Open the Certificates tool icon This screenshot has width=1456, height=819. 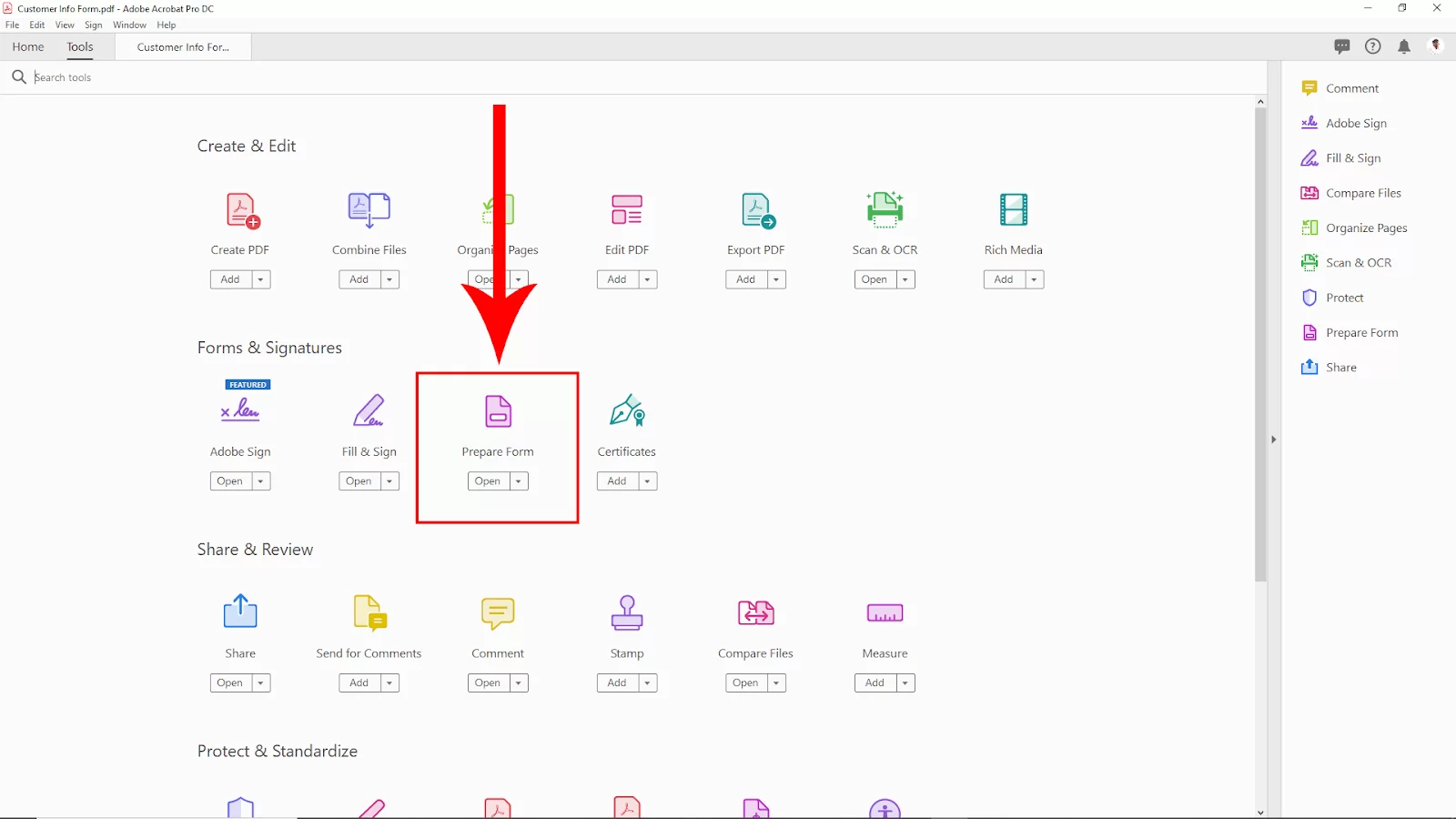[x=627, y=410]
